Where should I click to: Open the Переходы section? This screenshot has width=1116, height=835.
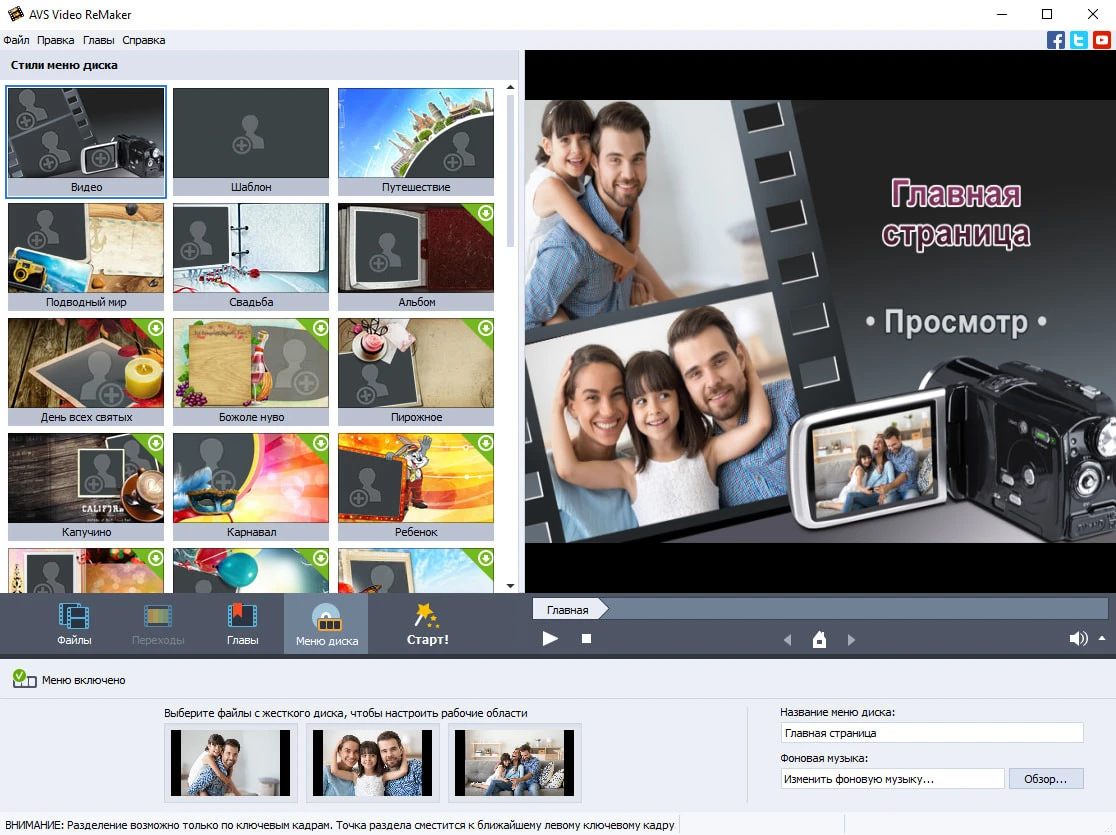point(158,623)
